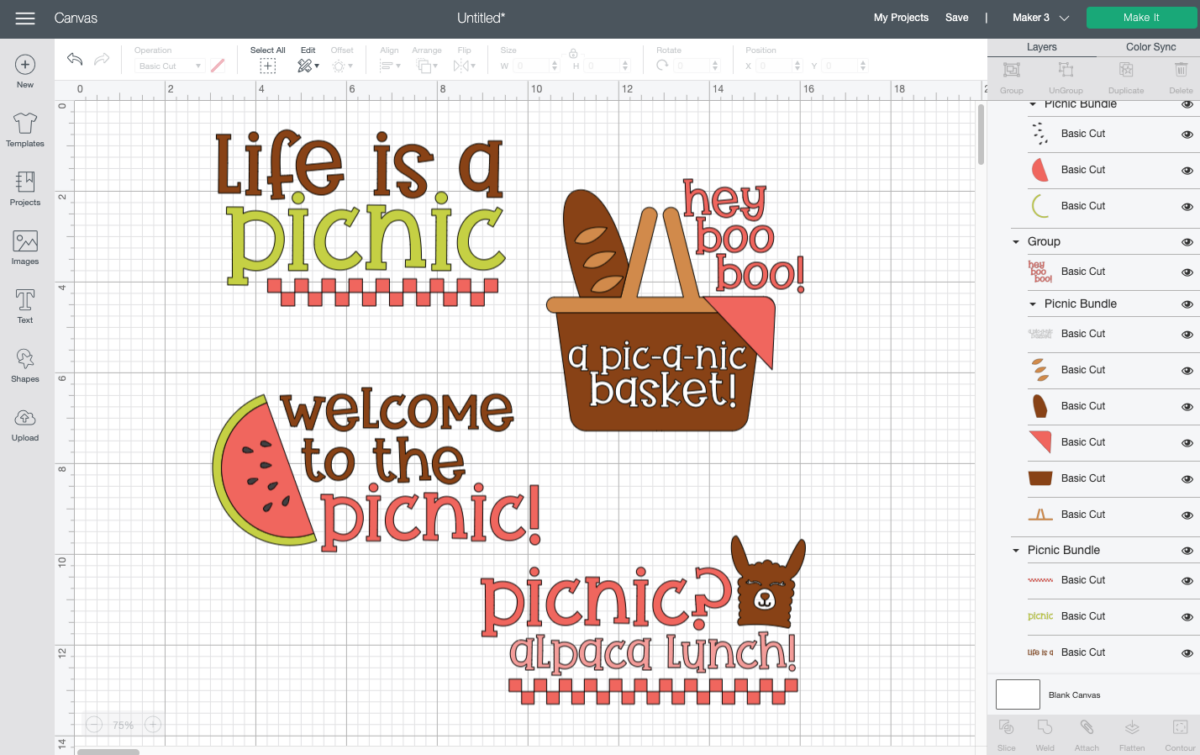
Task: Add Text to the canvas
Action: click(x=25, y=307)
